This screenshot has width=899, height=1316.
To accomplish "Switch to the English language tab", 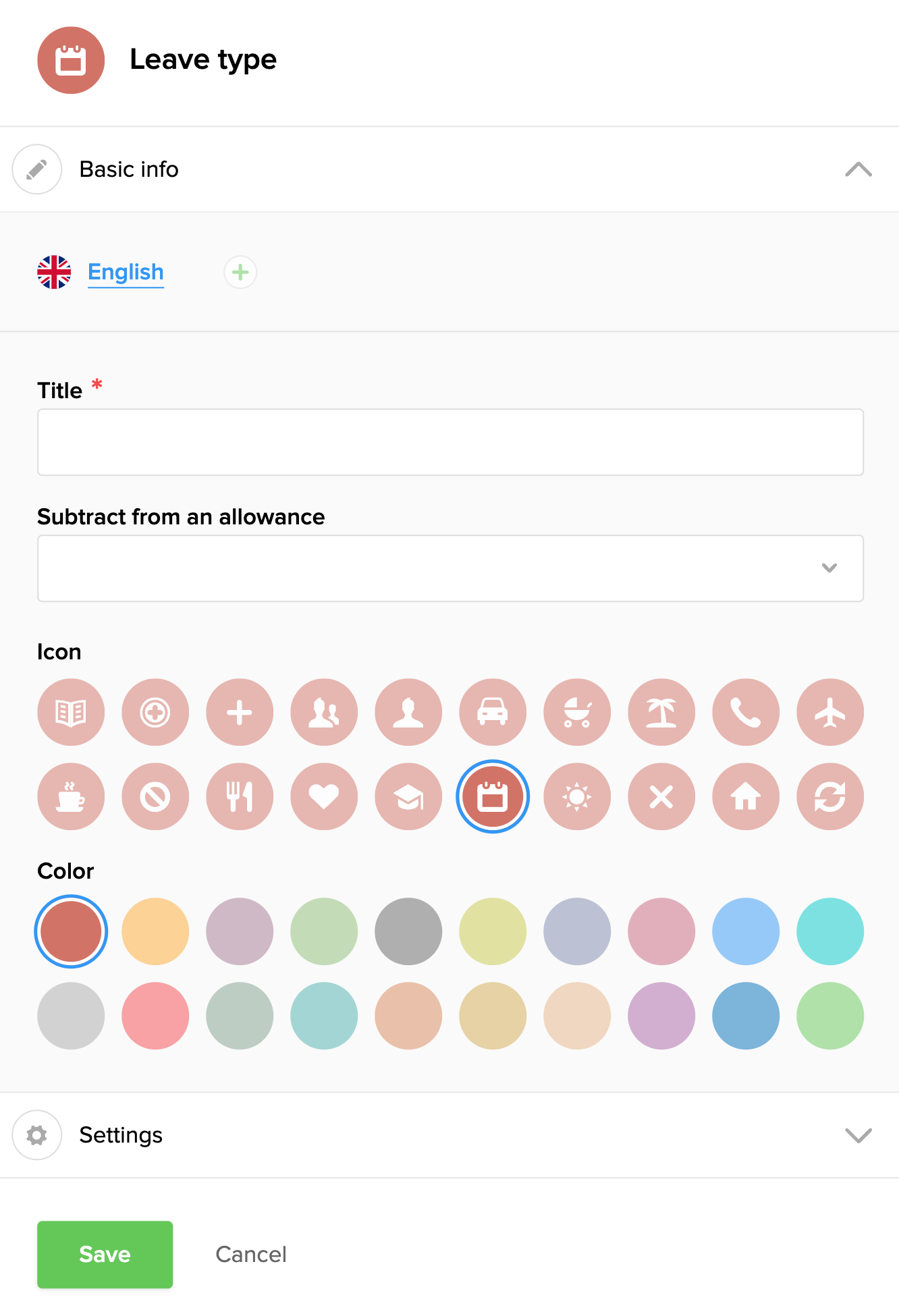I will coord(126,272).
